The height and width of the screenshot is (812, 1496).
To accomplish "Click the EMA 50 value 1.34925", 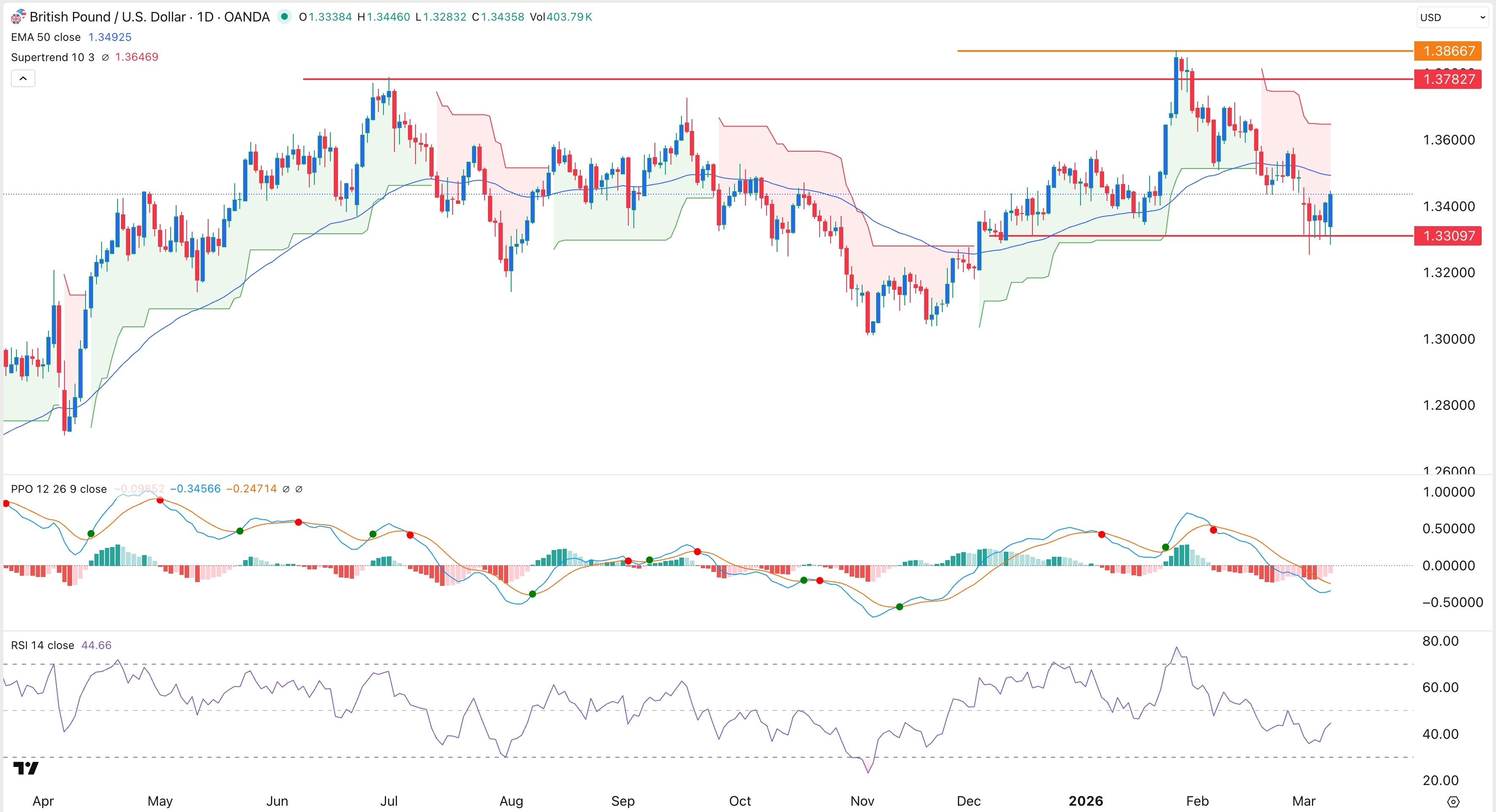I will 110,37.
